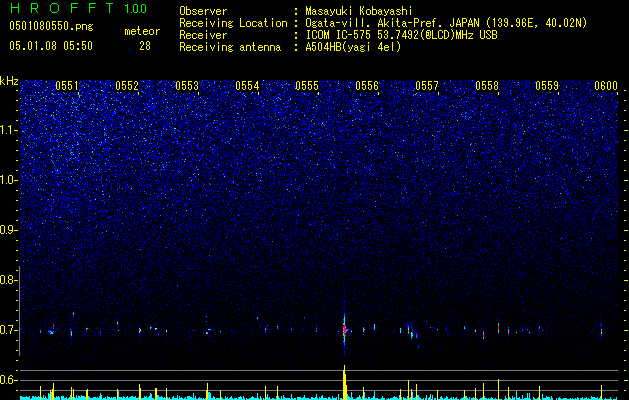Click the 0554 time marker
Screen dimensions: 629x400
247,86
